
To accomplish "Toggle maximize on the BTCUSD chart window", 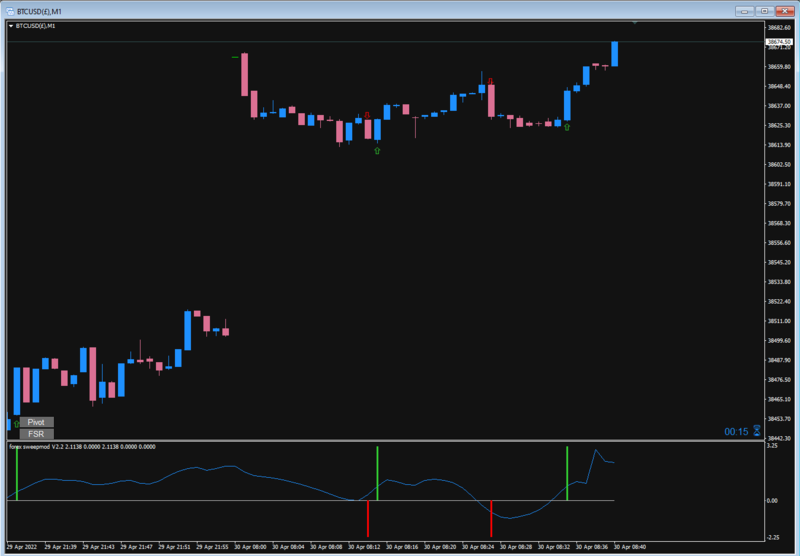I will point(764,11).
